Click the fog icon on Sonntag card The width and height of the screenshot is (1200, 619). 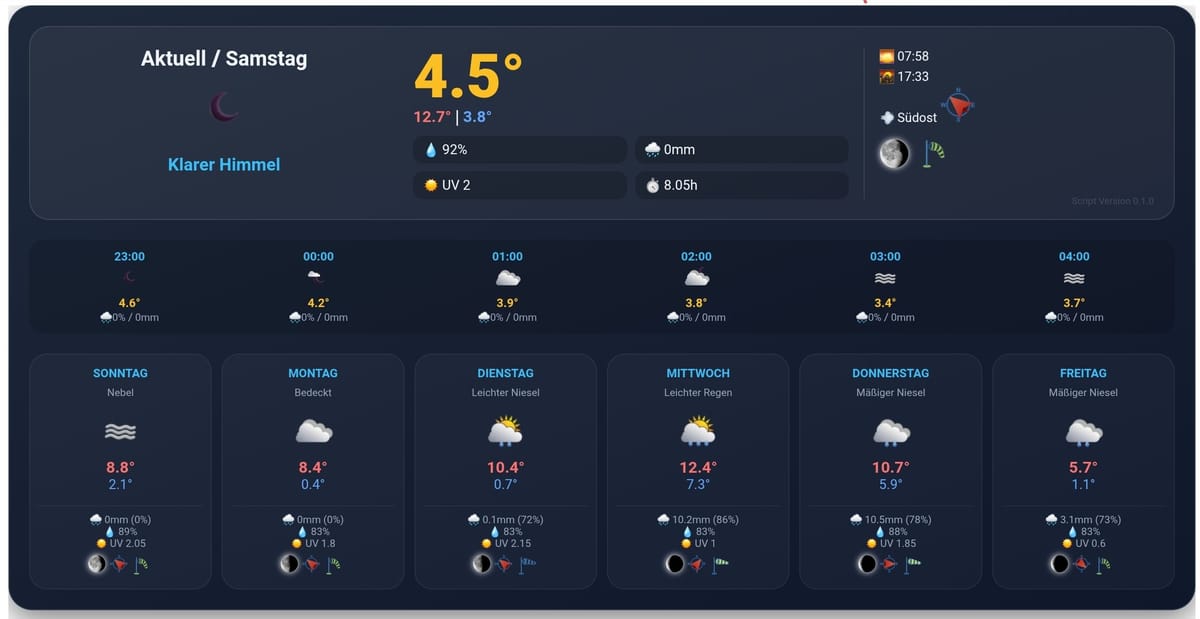click(120, 432)
